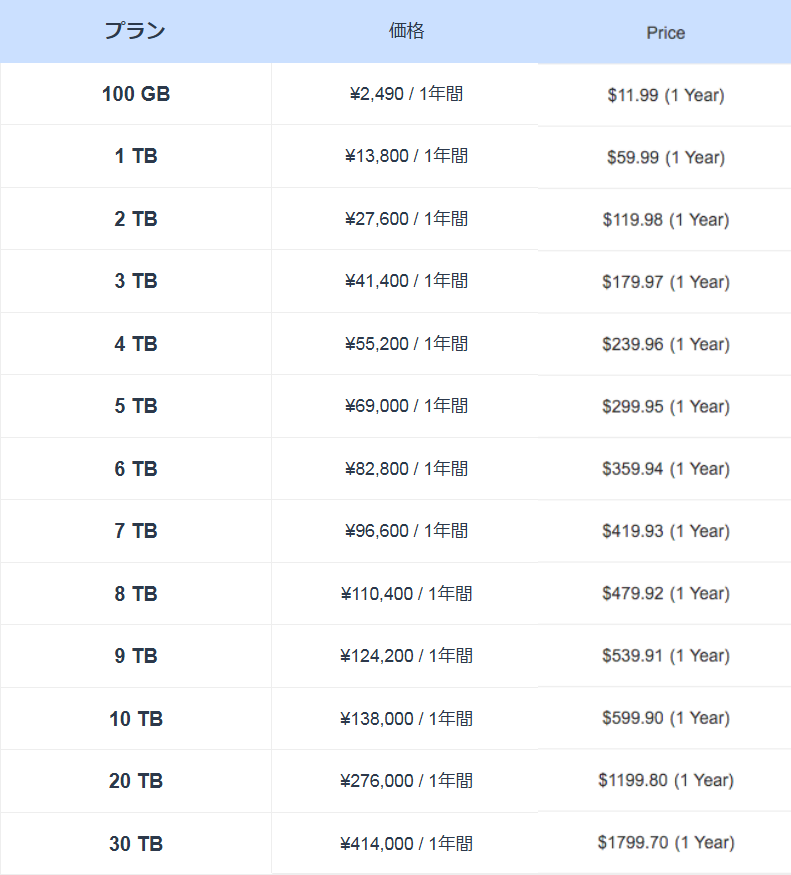
Task: Click the $359.94 (1 Year) price
Action: (666, 469)
